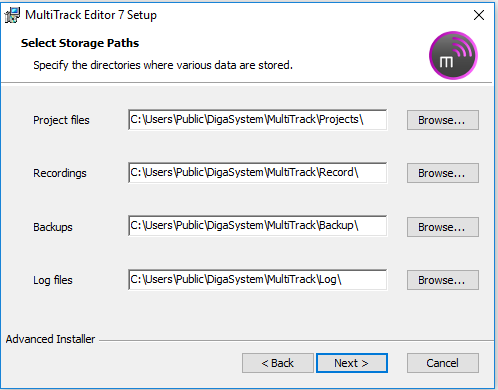Focus the Backups path field
This screenshot has height=390, width=498.
[257, 226]
